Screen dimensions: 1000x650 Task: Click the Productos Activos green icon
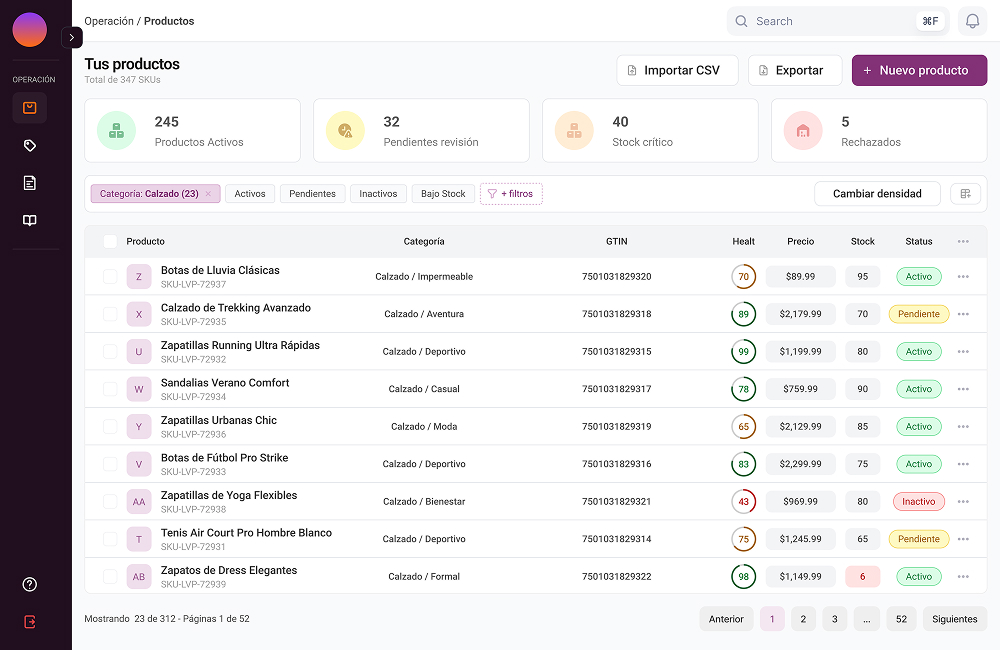116,131
